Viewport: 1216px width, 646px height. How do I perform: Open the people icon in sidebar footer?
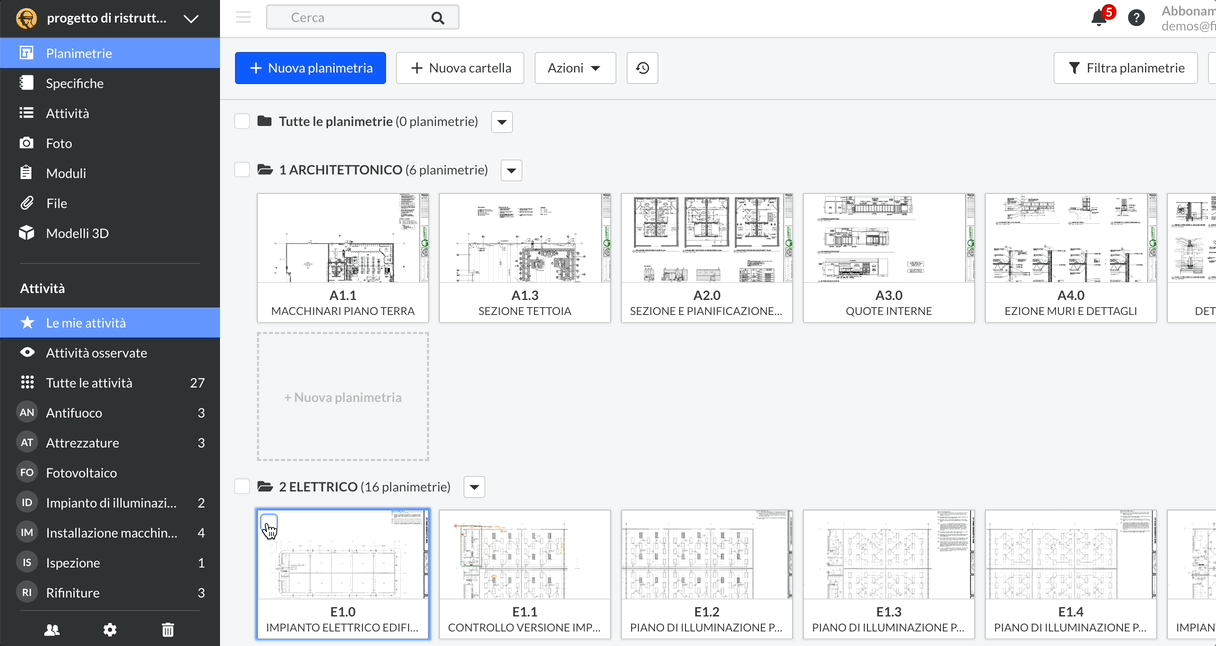click(x=52, y=629)
